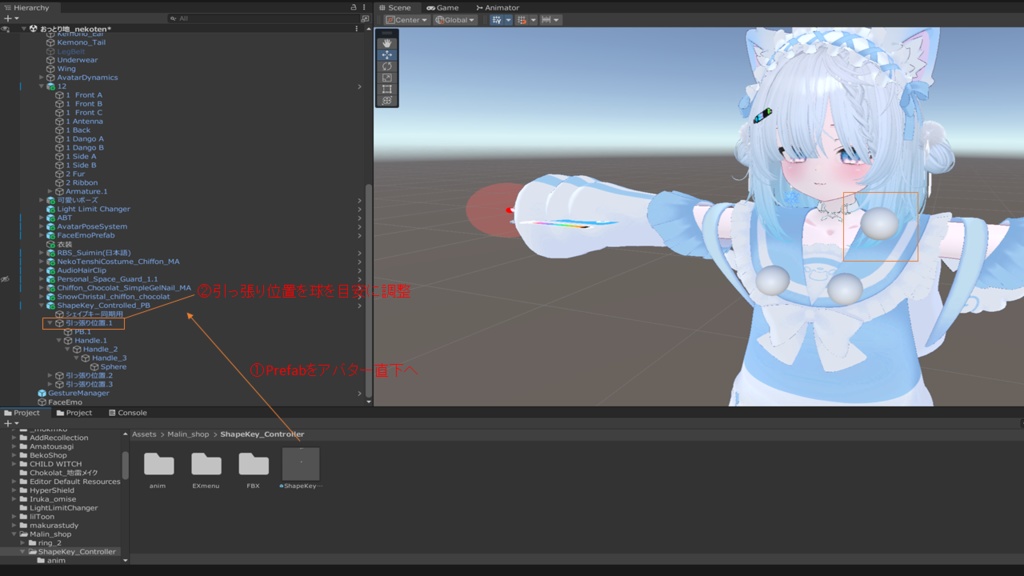Click the Hierarchy search-mode icon beside search box
This screenshot has height=576, width=1024.
[364, 19]
